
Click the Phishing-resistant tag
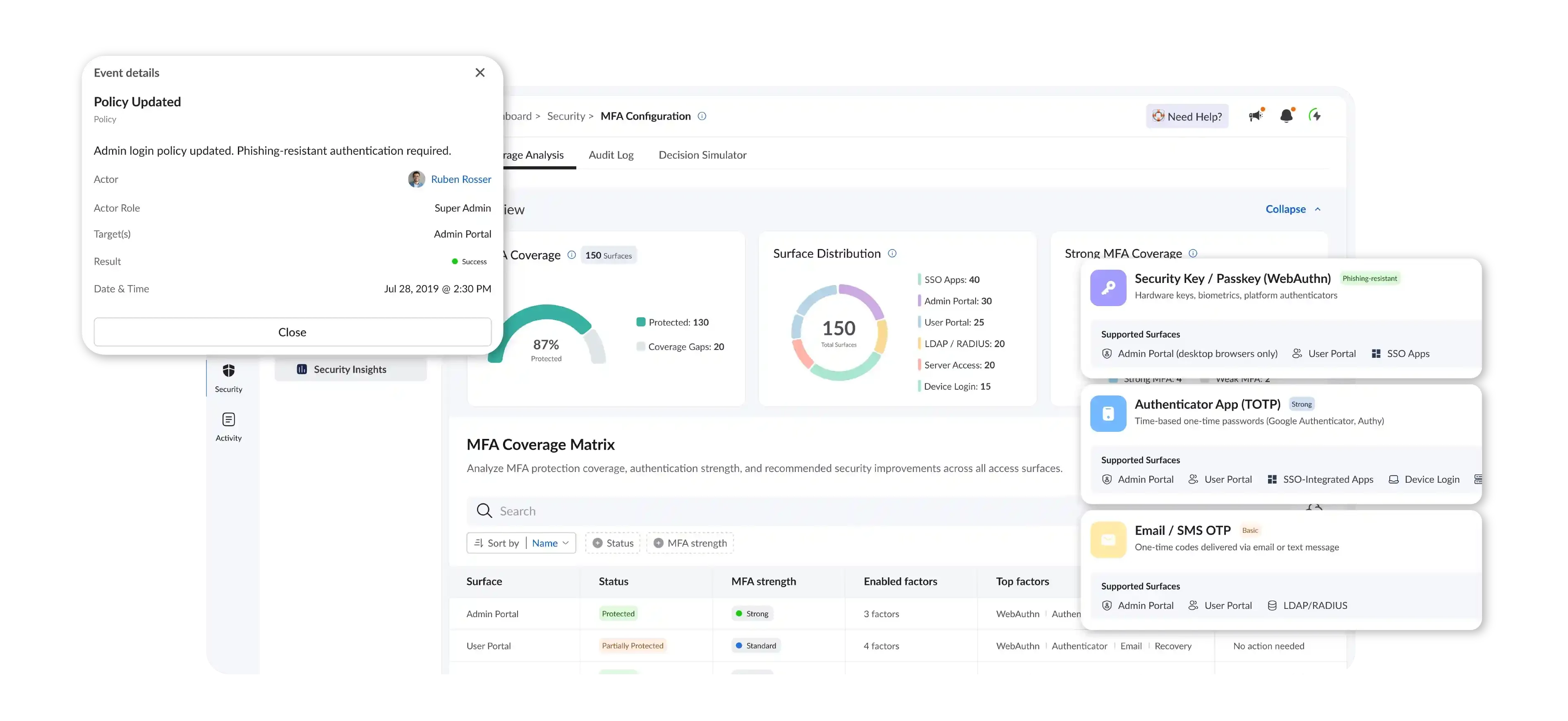pos(1369,278)
